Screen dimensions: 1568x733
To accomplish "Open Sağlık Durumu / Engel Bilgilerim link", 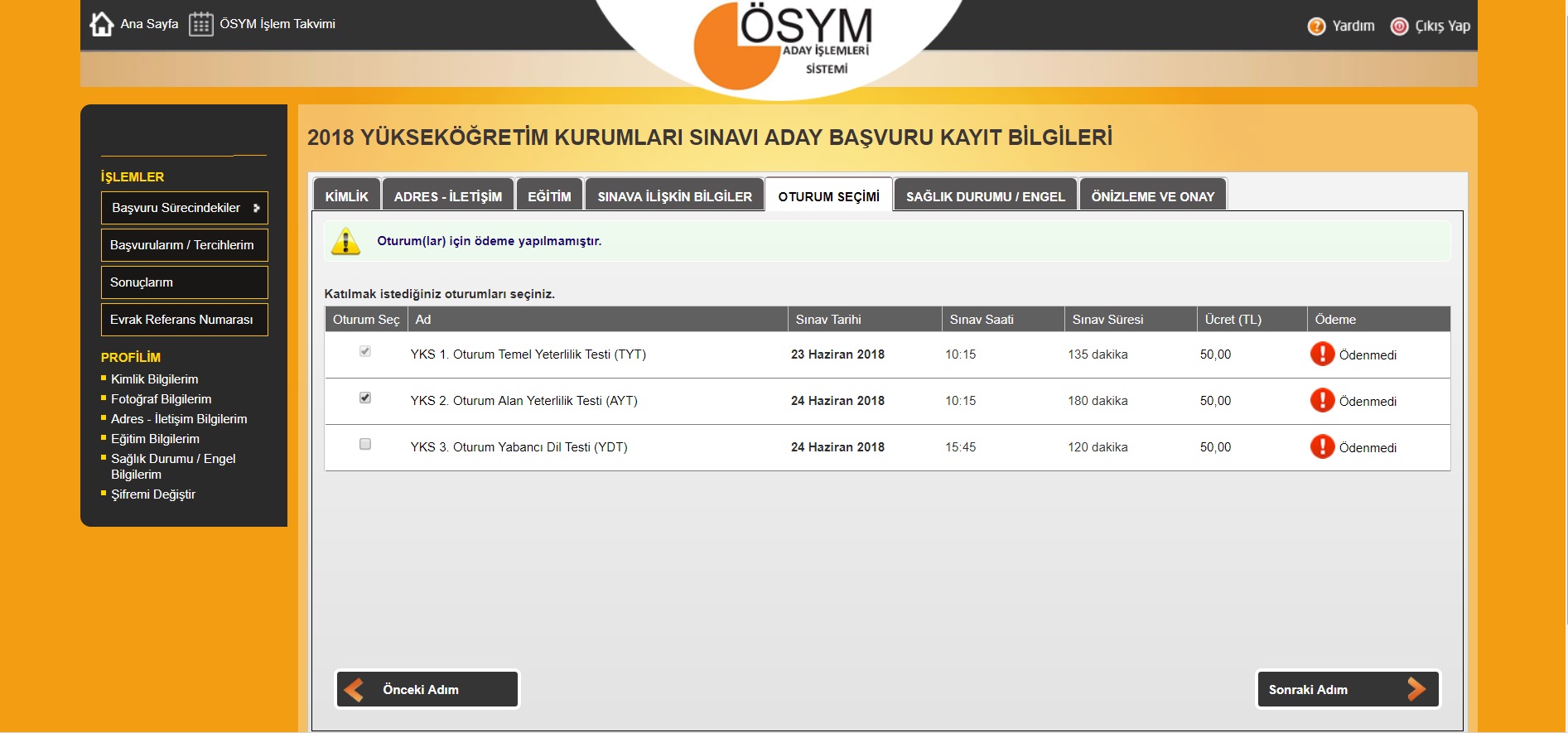I will pyautogui.click(x=173, y=466).
